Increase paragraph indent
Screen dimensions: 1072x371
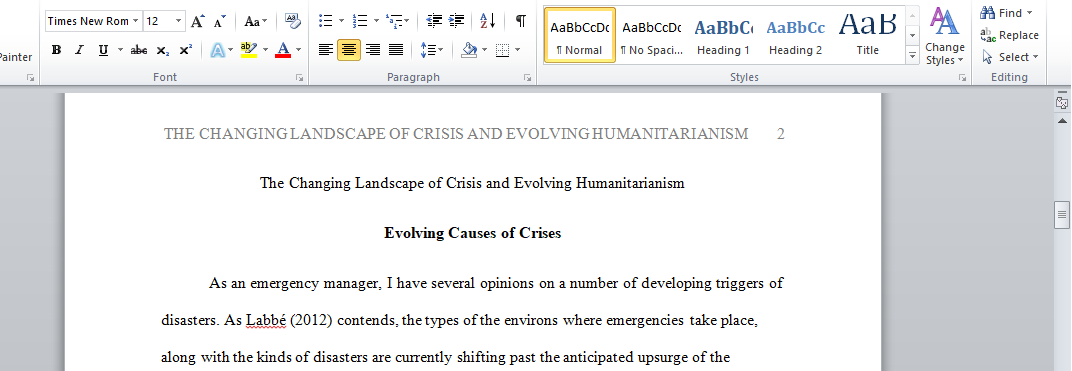(x=457, y=21)
